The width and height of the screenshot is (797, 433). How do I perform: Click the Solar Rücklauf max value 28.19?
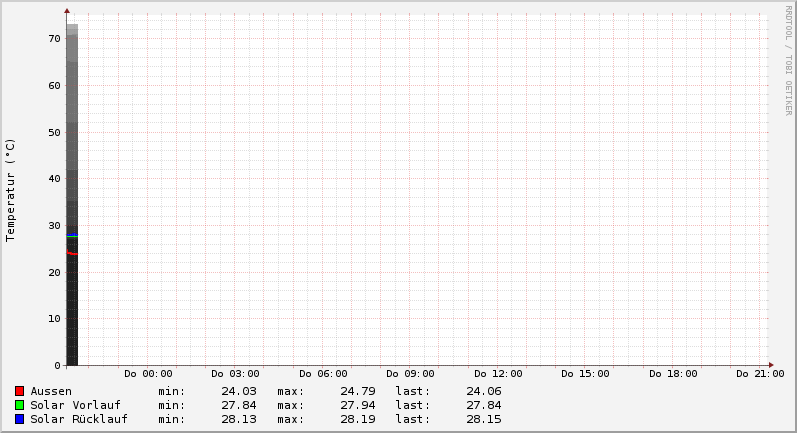coord(358,419)
